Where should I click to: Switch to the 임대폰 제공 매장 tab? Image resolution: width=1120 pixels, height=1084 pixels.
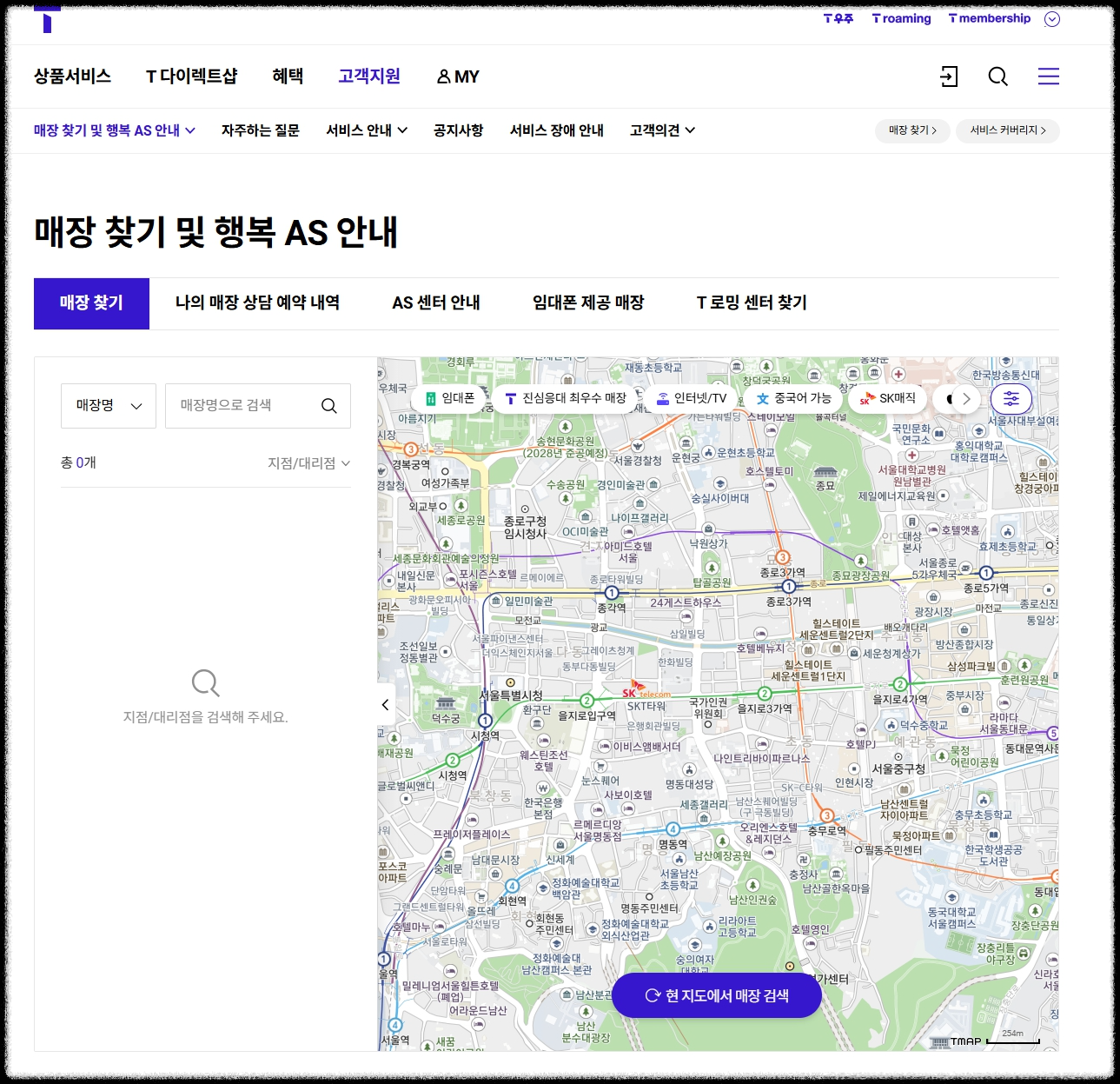tap(588, 303)
